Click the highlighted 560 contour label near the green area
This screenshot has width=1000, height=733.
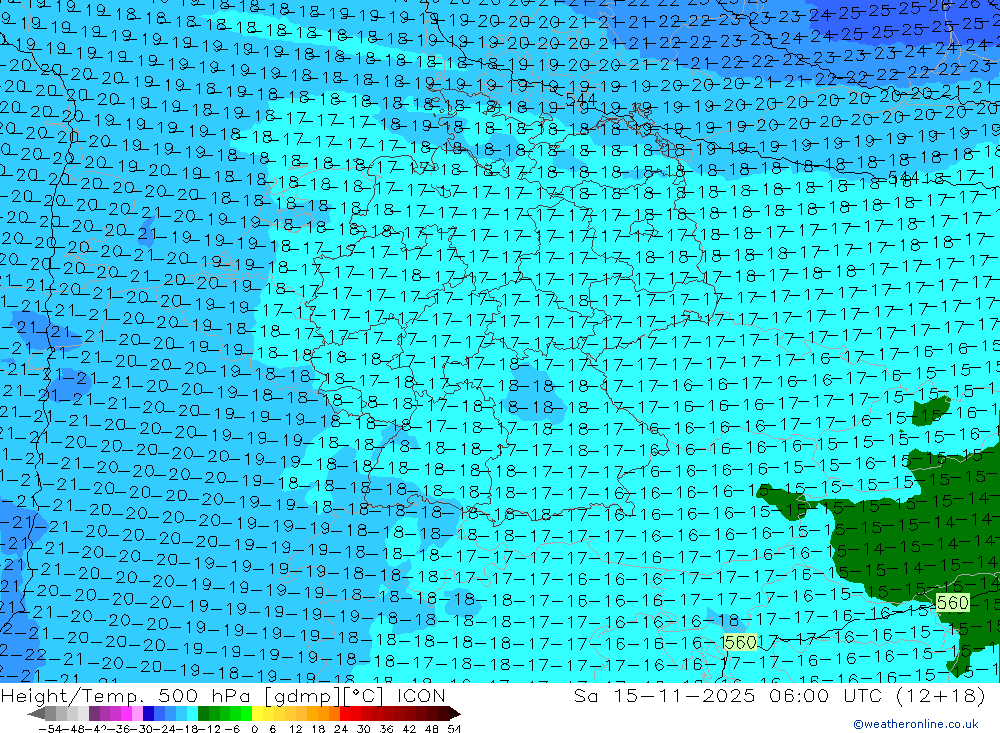(952, 603)
